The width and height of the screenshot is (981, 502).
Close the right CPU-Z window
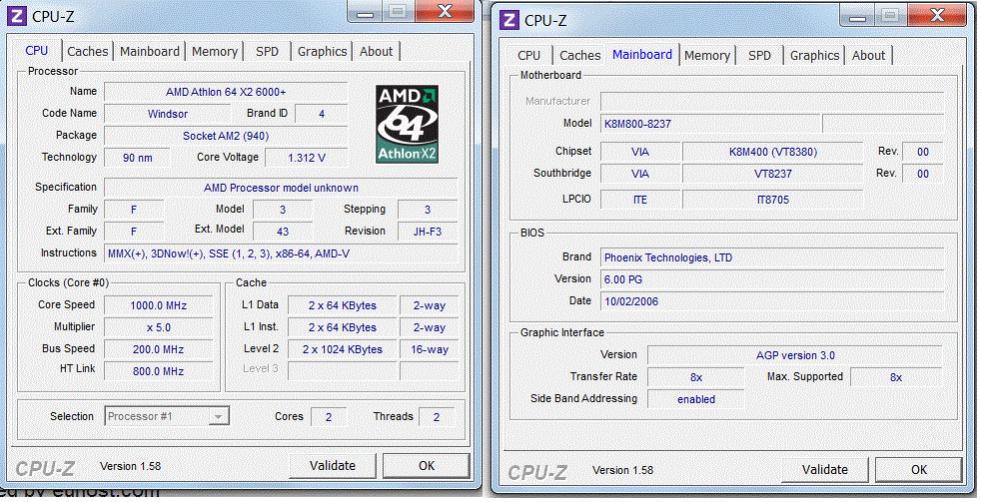pos(937,15)
